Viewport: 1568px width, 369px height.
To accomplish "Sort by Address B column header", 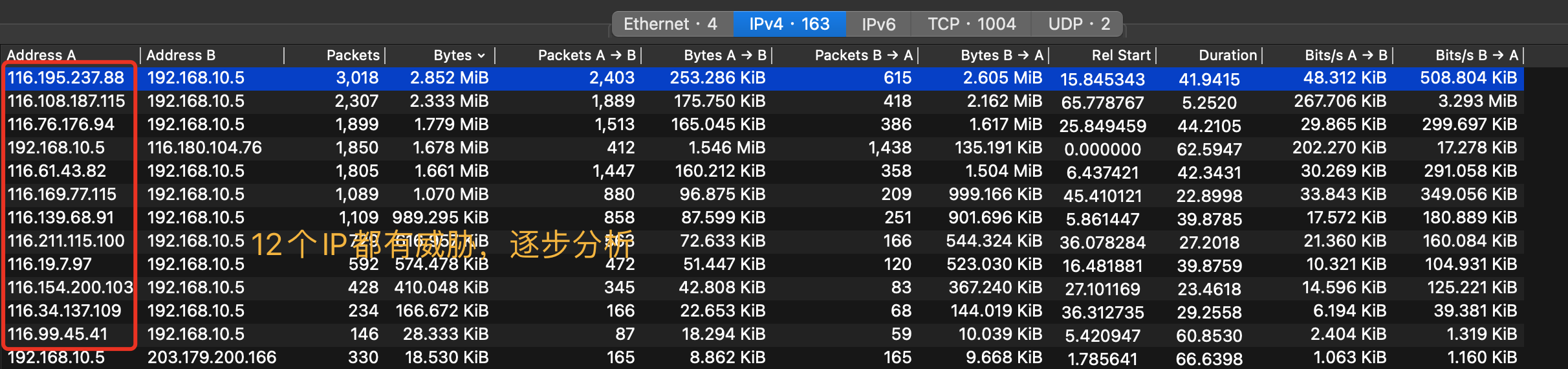I will (x=181, y=56).
